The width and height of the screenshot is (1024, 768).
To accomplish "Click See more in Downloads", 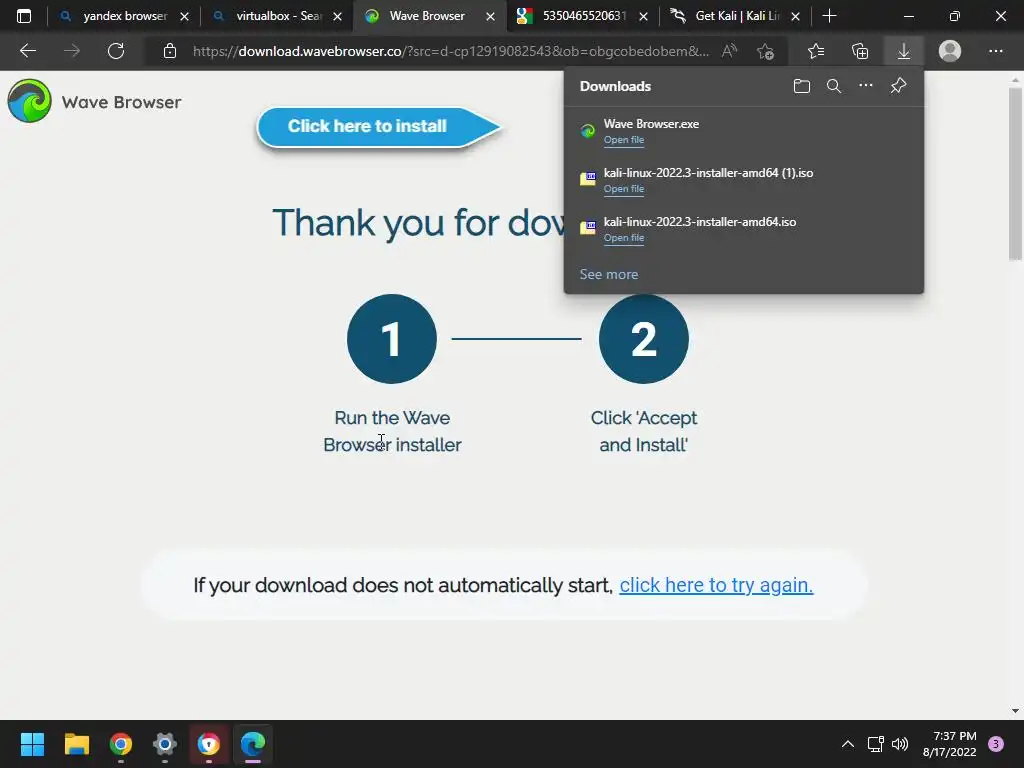I will click(609, 274).
